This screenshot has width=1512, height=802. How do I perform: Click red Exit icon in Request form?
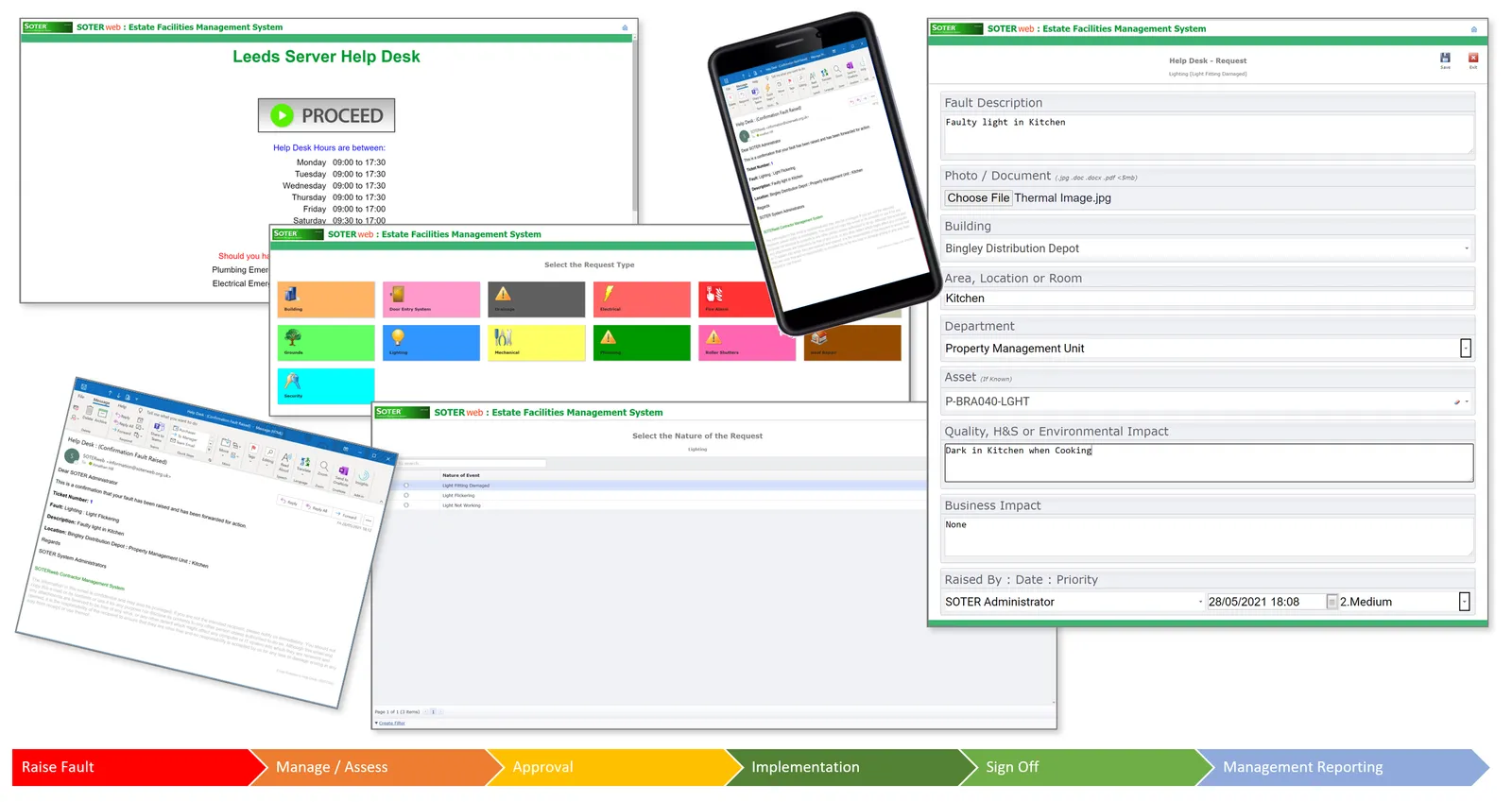(x=1473, y=60)
